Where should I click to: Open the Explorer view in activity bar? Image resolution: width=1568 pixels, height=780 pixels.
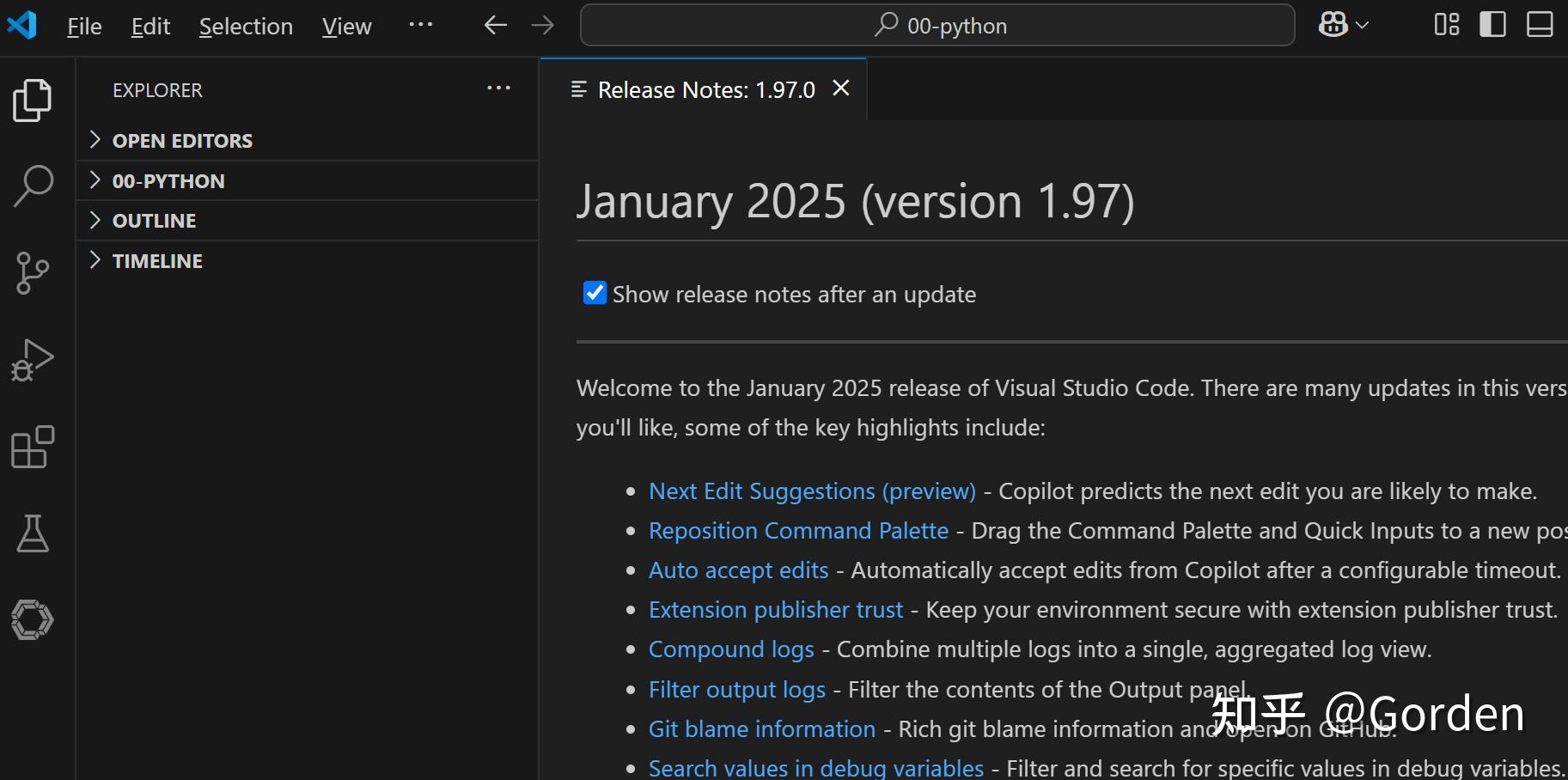coord(33,101)
